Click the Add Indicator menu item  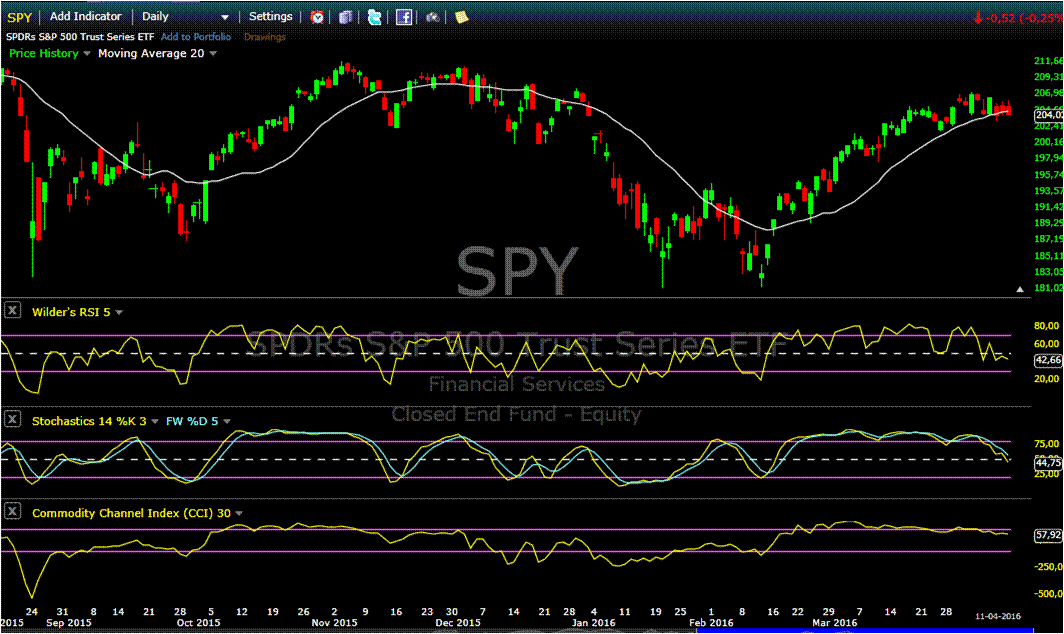tap(86, 16)
